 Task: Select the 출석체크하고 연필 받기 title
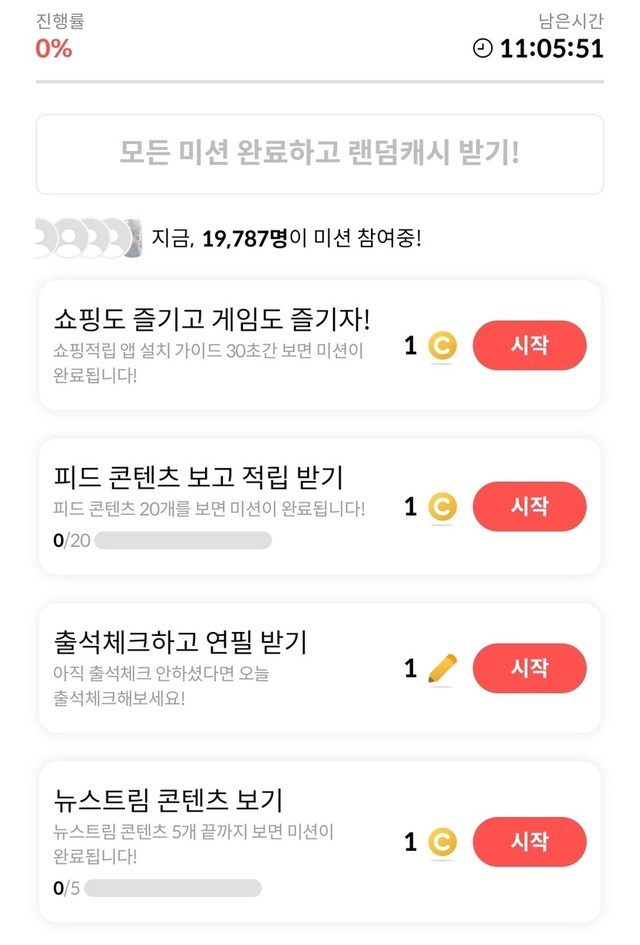(x=180, y=641)
